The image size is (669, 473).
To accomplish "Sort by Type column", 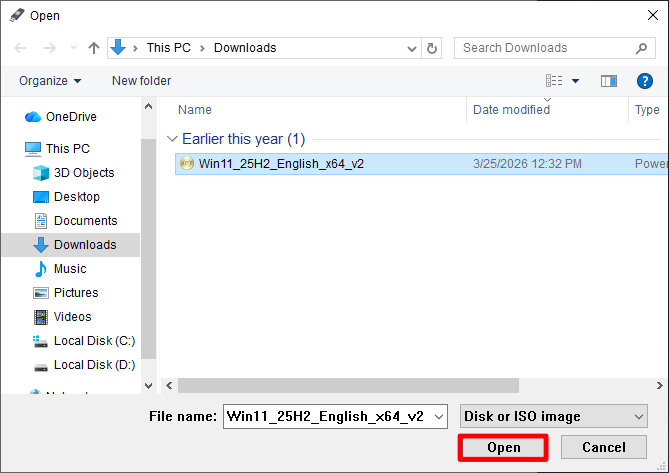I will click(647, 110).
